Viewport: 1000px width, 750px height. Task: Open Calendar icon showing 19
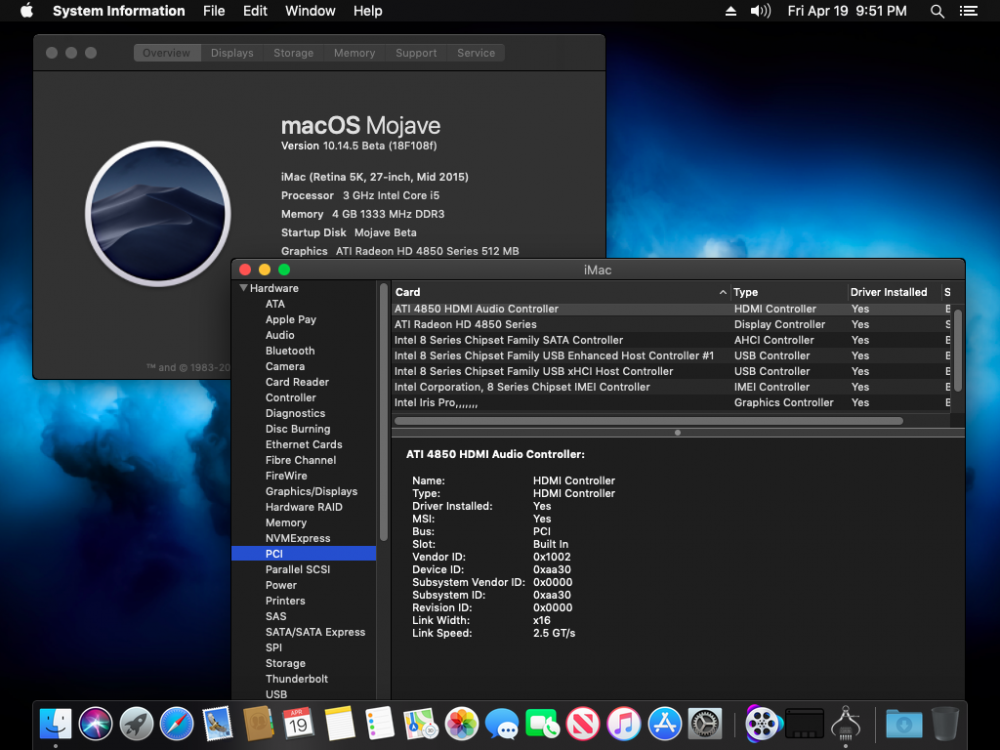[x=298, y=724]
